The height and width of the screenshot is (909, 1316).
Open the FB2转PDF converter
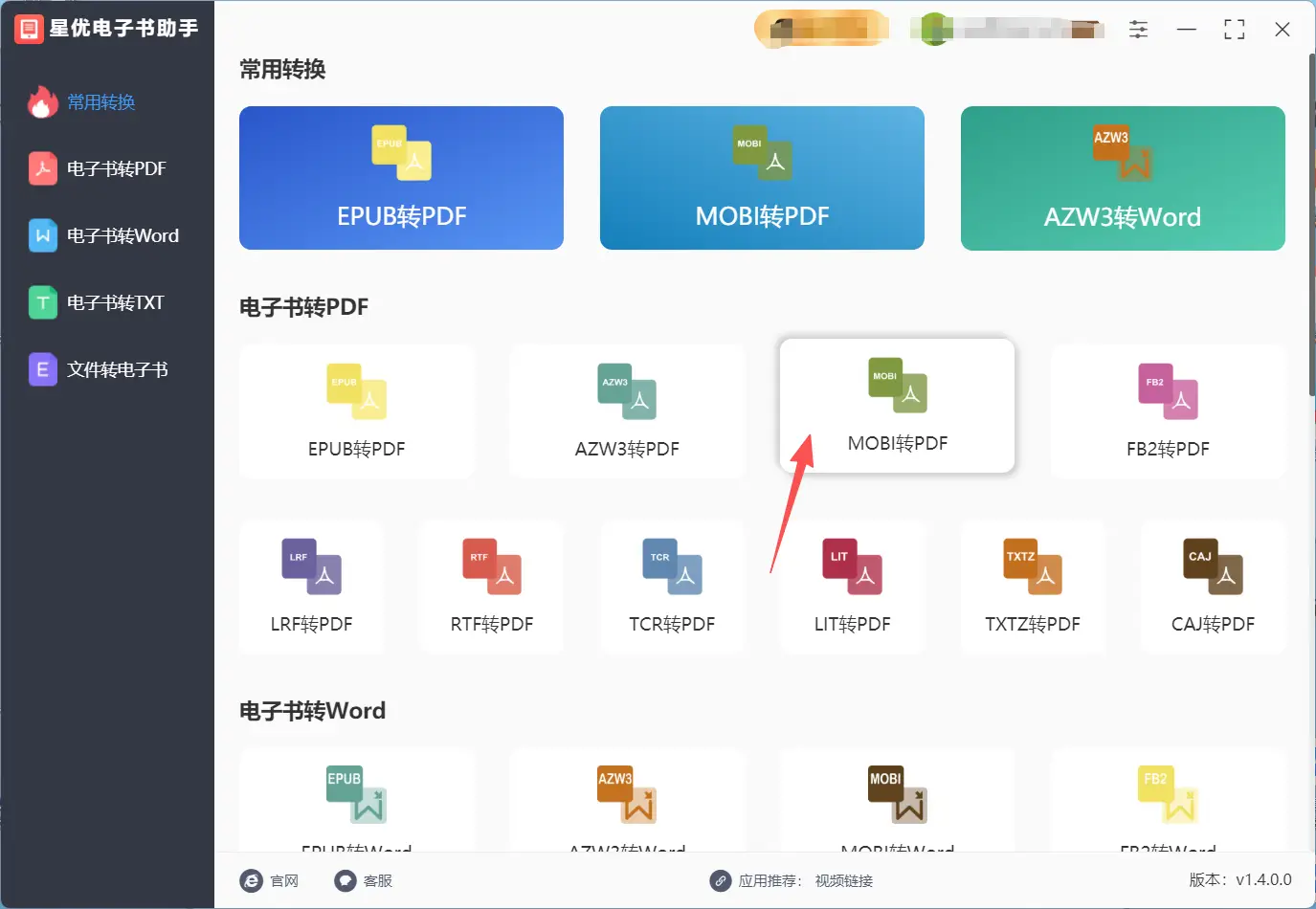1168,411
